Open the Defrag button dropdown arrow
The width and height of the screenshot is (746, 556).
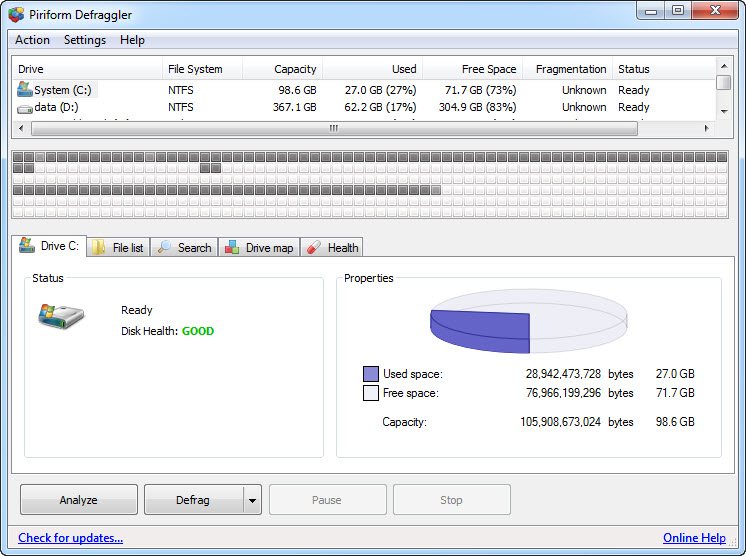point(252,500)
